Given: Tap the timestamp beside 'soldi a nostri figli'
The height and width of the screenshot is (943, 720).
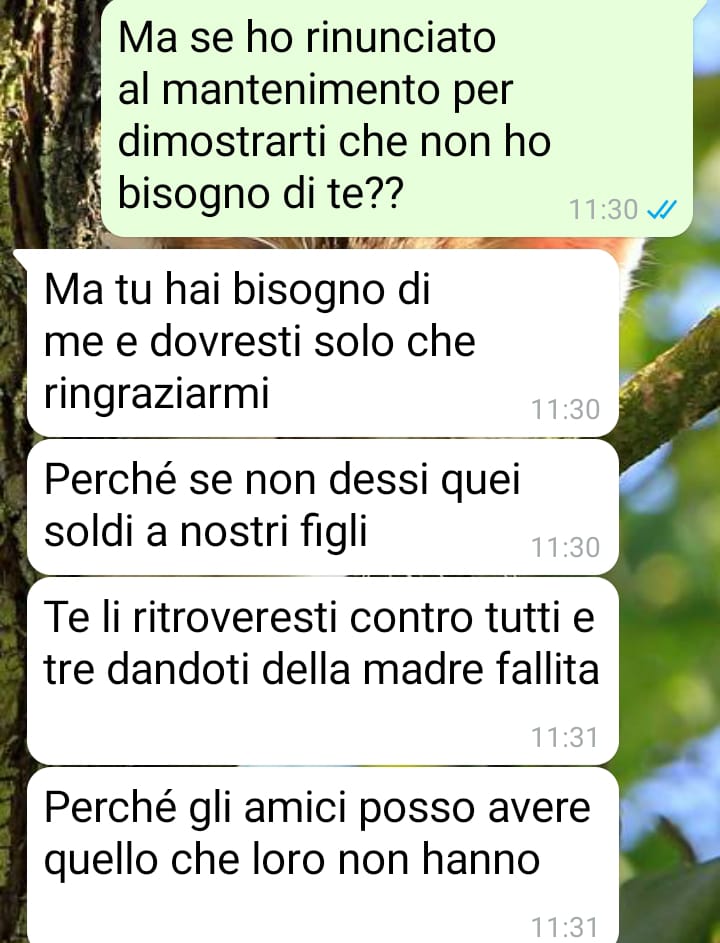Looking at the screenshot, I should pyautogui.click(x=565, y=547).
